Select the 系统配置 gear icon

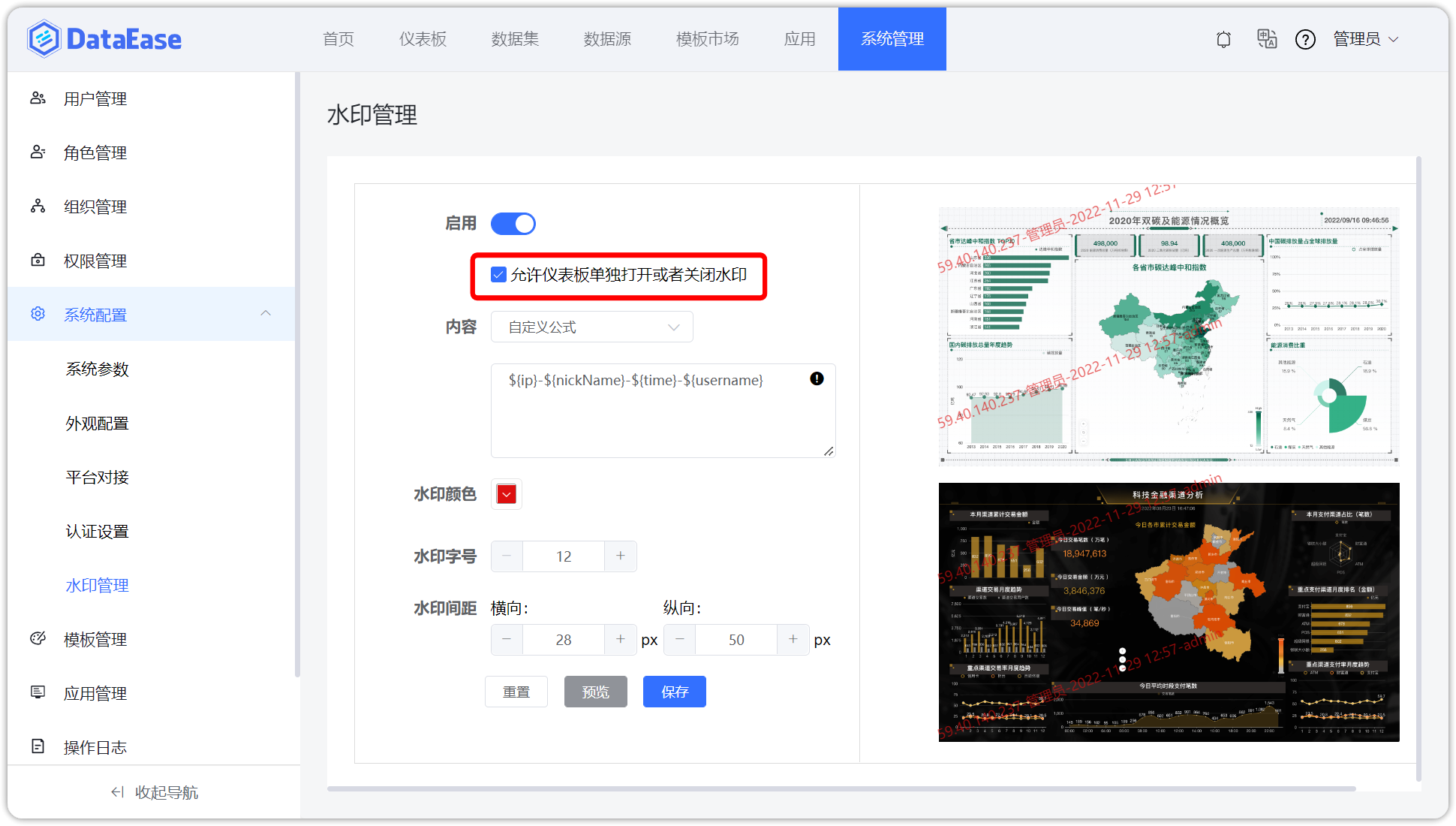[38, 314]
